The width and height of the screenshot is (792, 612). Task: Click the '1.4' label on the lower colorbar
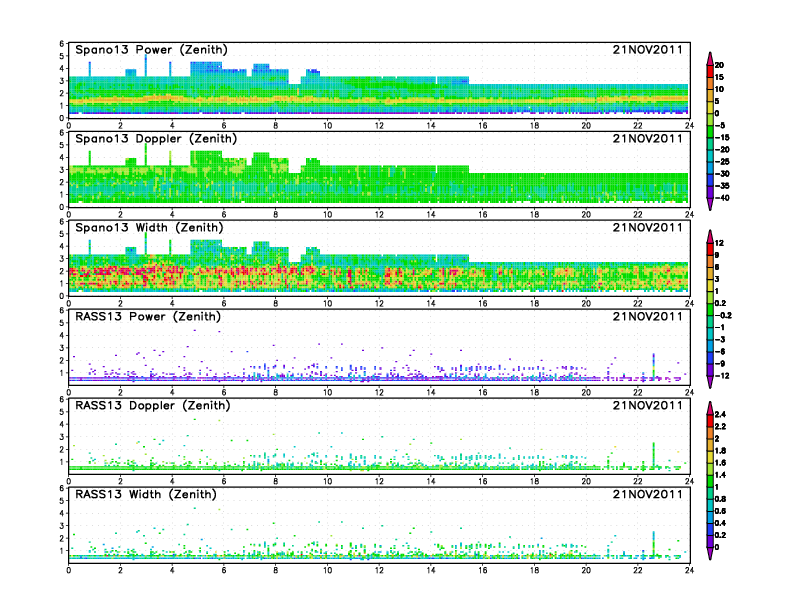(720, 475)
